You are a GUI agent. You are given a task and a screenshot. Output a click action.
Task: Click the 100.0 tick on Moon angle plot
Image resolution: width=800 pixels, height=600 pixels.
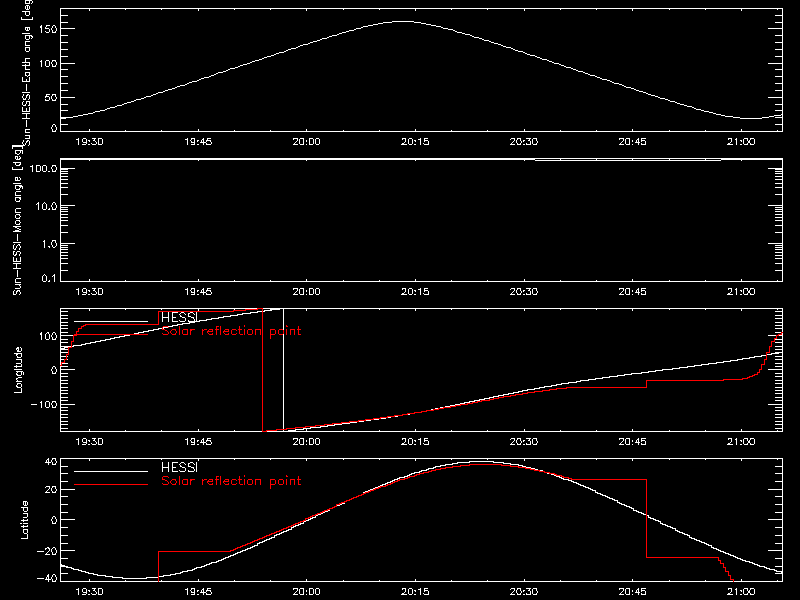click(43, 168)
